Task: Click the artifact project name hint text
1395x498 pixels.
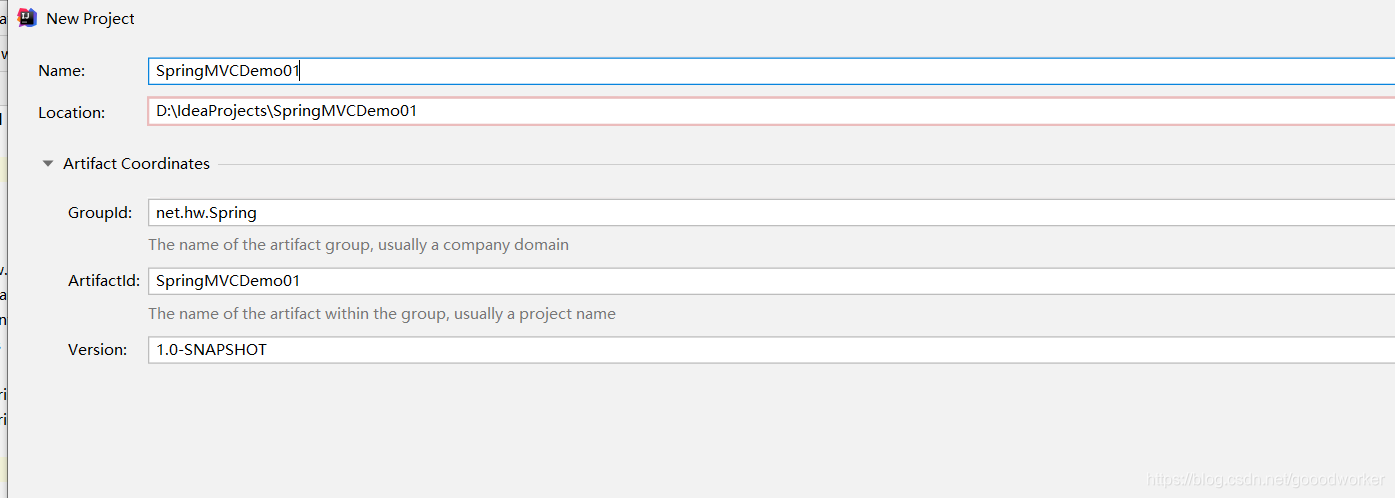Action: (382, 314)
